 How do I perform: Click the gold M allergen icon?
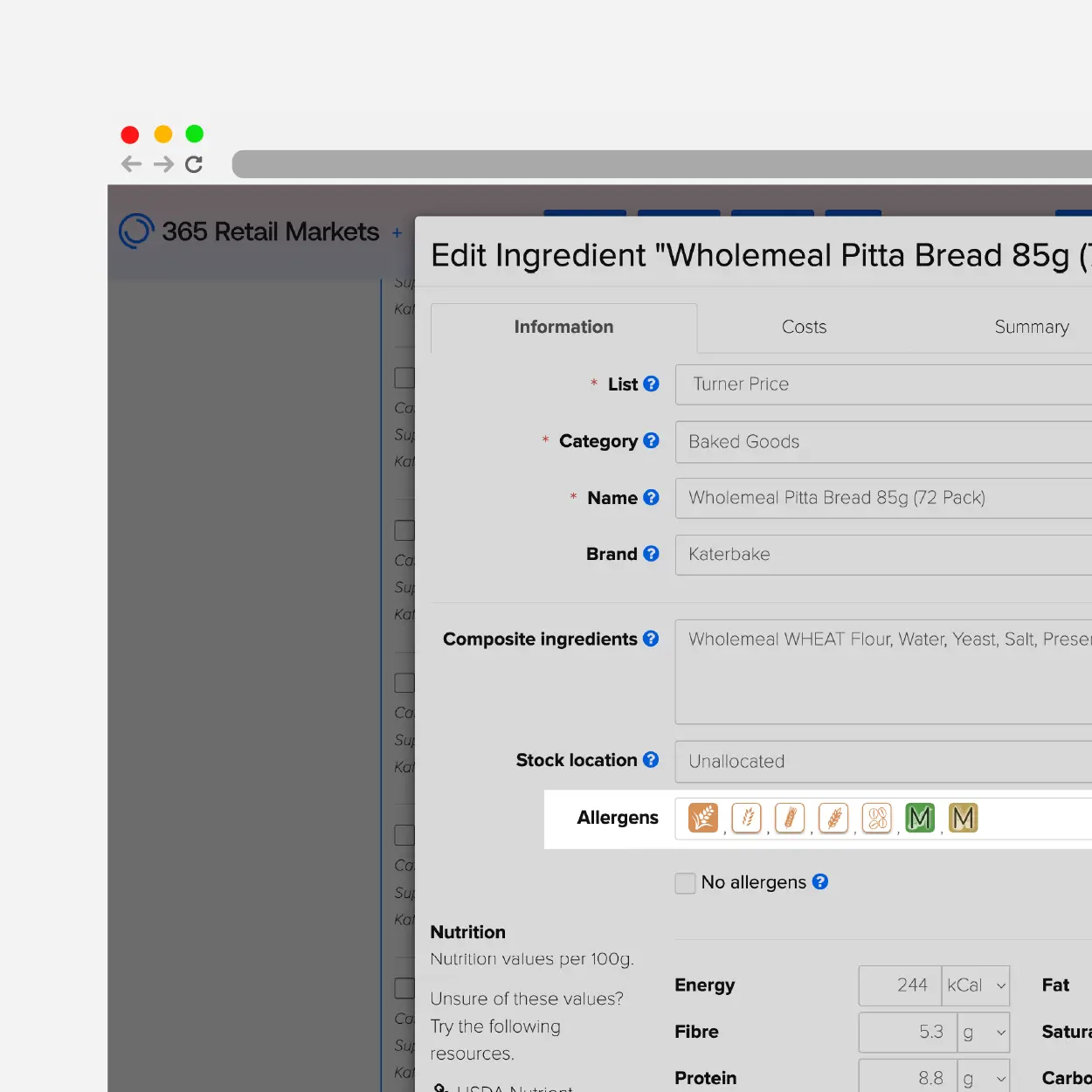(x=963, y=818)
